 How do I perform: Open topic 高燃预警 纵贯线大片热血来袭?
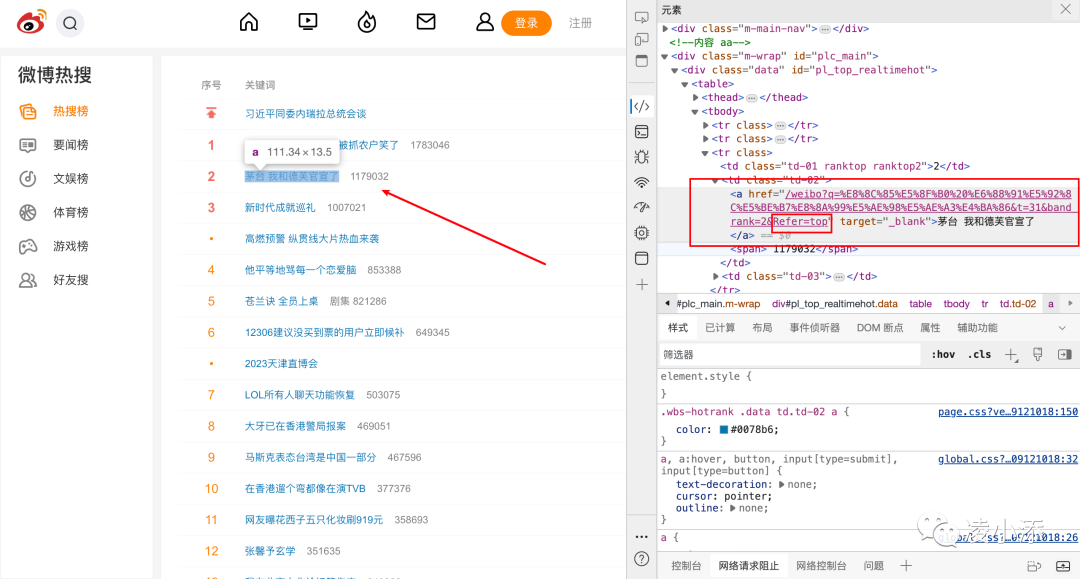click(312, 239)
